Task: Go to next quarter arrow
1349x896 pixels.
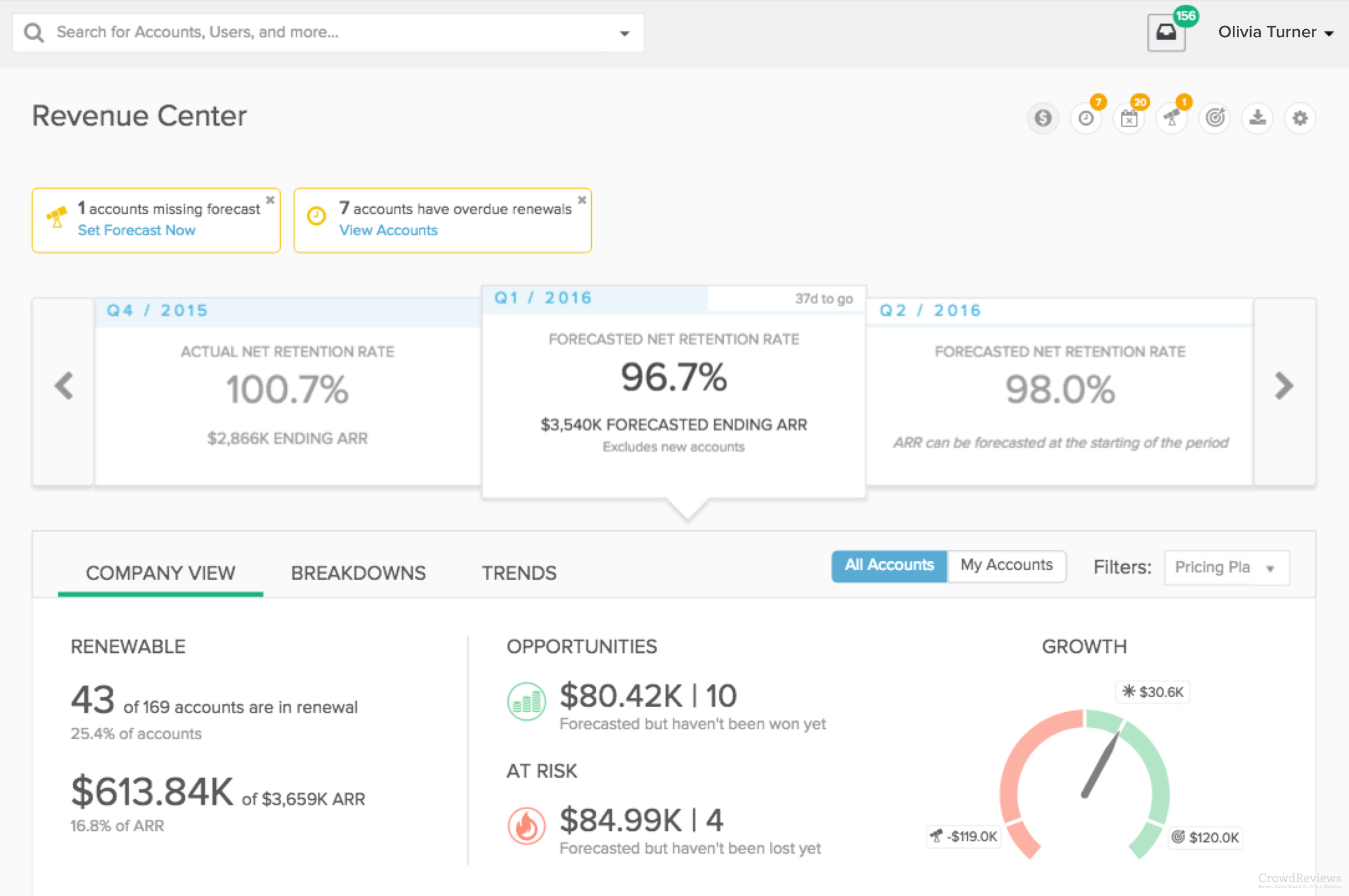Action: (x=1285, y=386)
